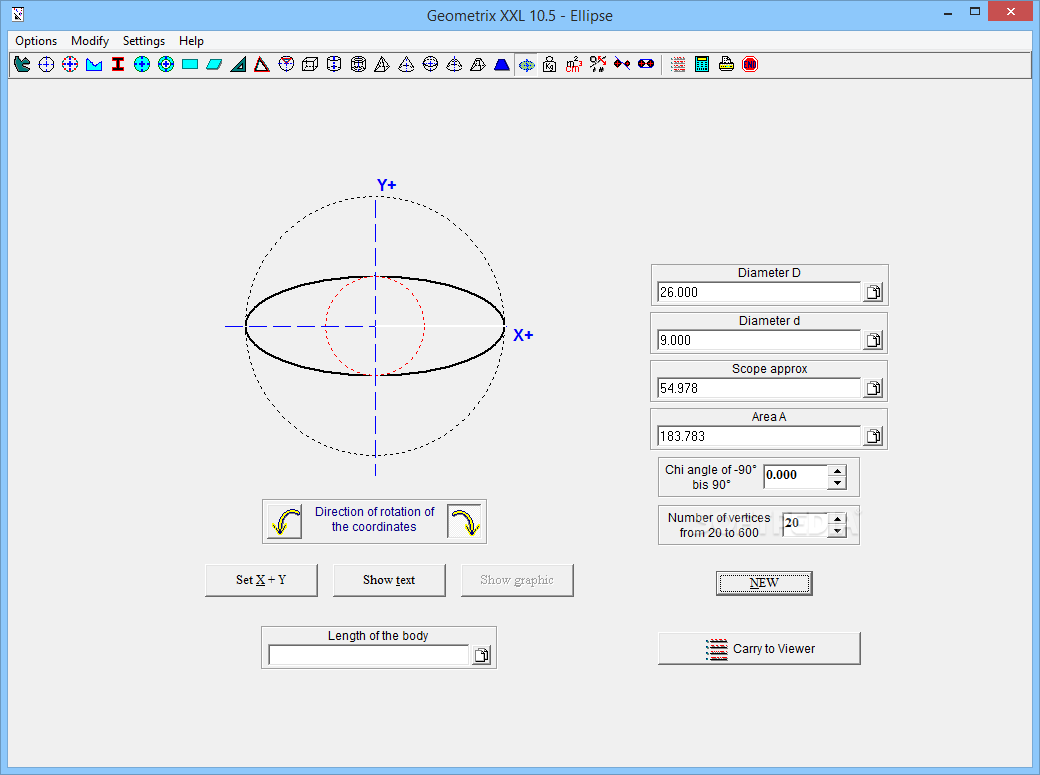Image resolution: width=1040 pixels, height=775 pixels.
Task: Open the first pyramid tool
Action: 382,64
